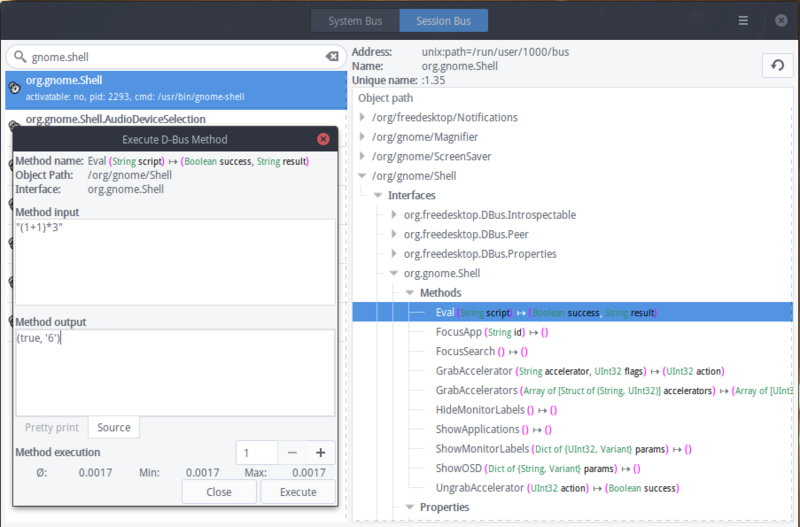This screenshot has width=800, height=527.
Task: Click in the Method output text area
Action: 176,372
